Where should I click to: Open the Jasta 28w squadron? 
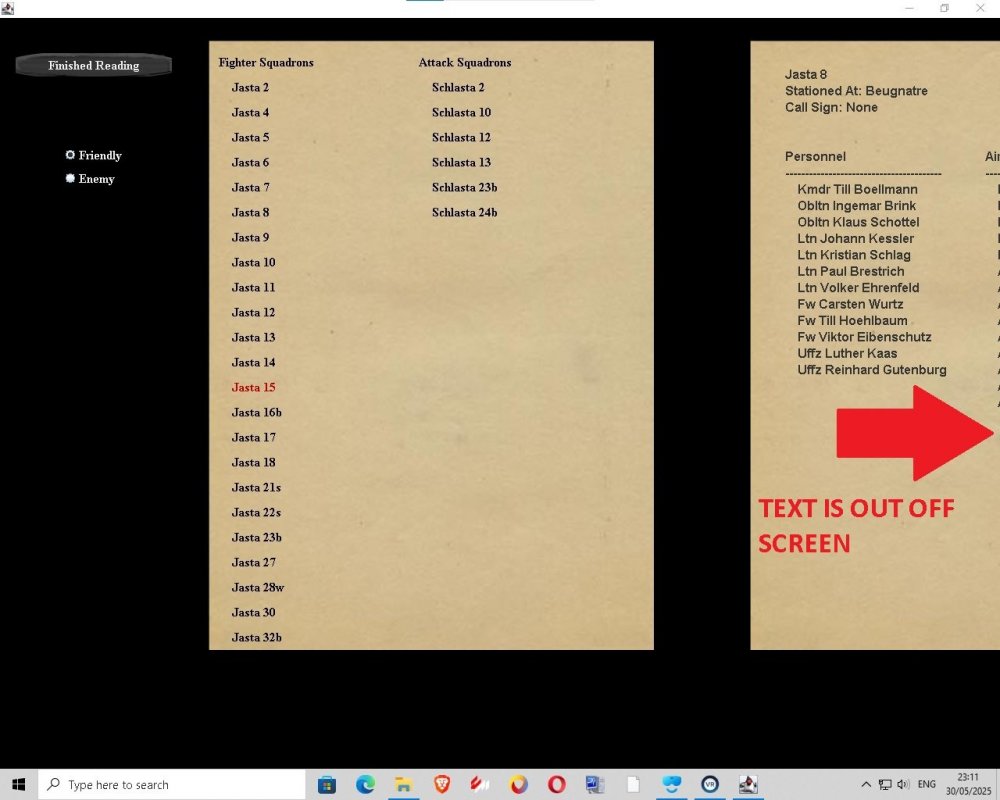pos(258,588)
